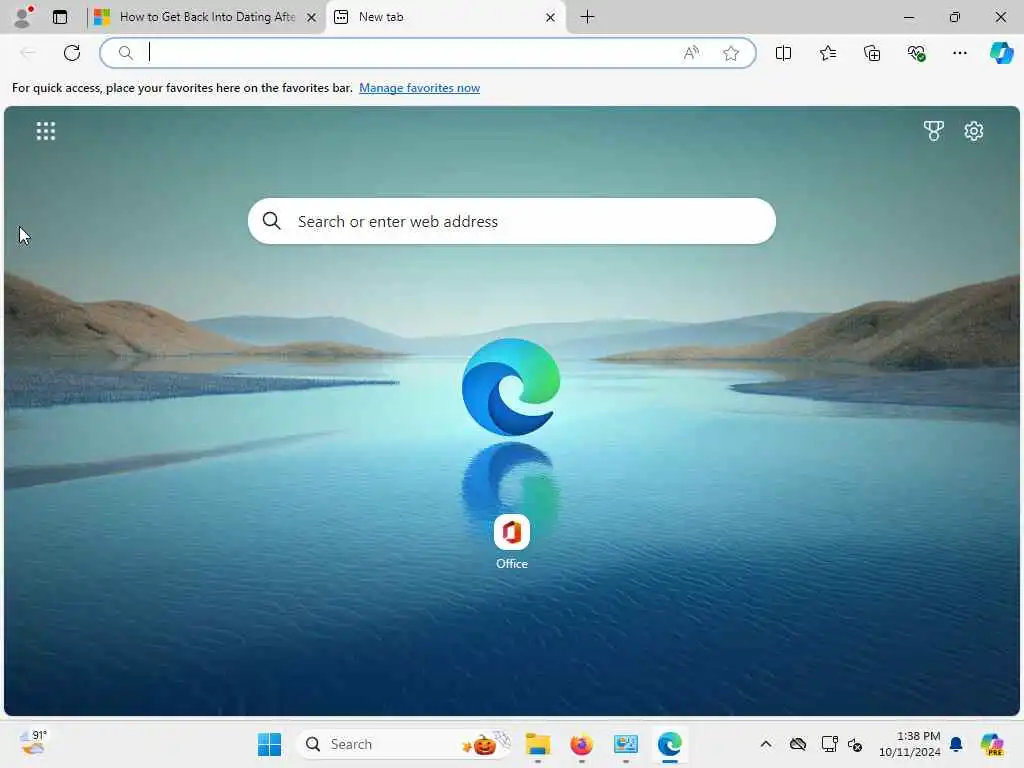Switch to the 'How to Get Back Into Dating' tab
This screenshot has height=768, width=1024.
click(x=207, y=17)
